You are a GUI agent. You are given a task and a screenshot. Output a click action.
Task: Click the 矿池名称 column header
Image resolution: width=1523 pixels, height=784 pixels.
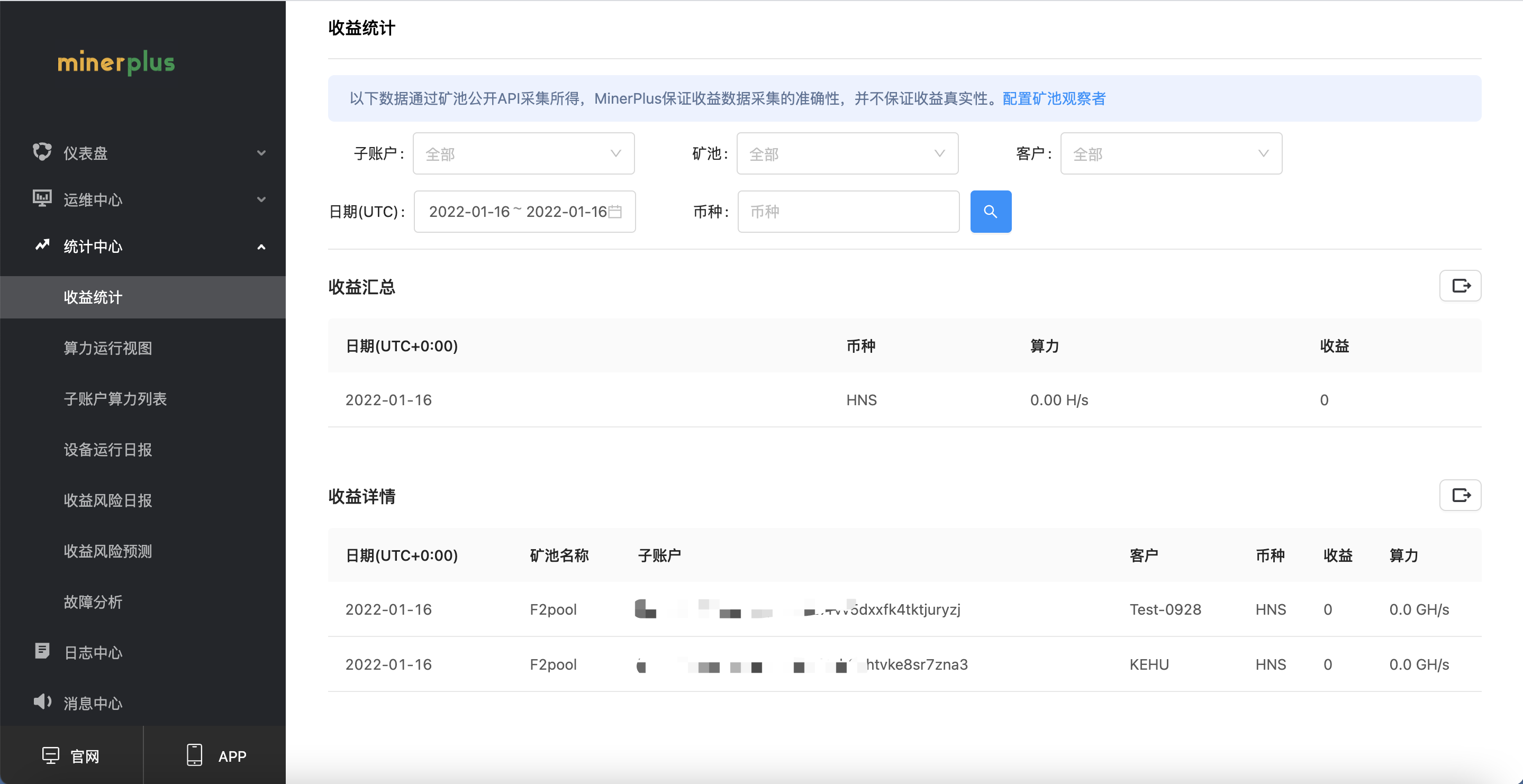click(559, 556)
